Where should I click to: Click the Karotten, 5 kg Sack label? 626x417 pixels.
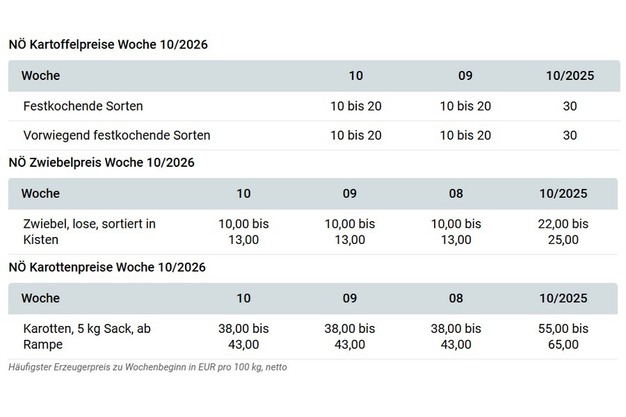pyautogui.click(x=91, y=336)
